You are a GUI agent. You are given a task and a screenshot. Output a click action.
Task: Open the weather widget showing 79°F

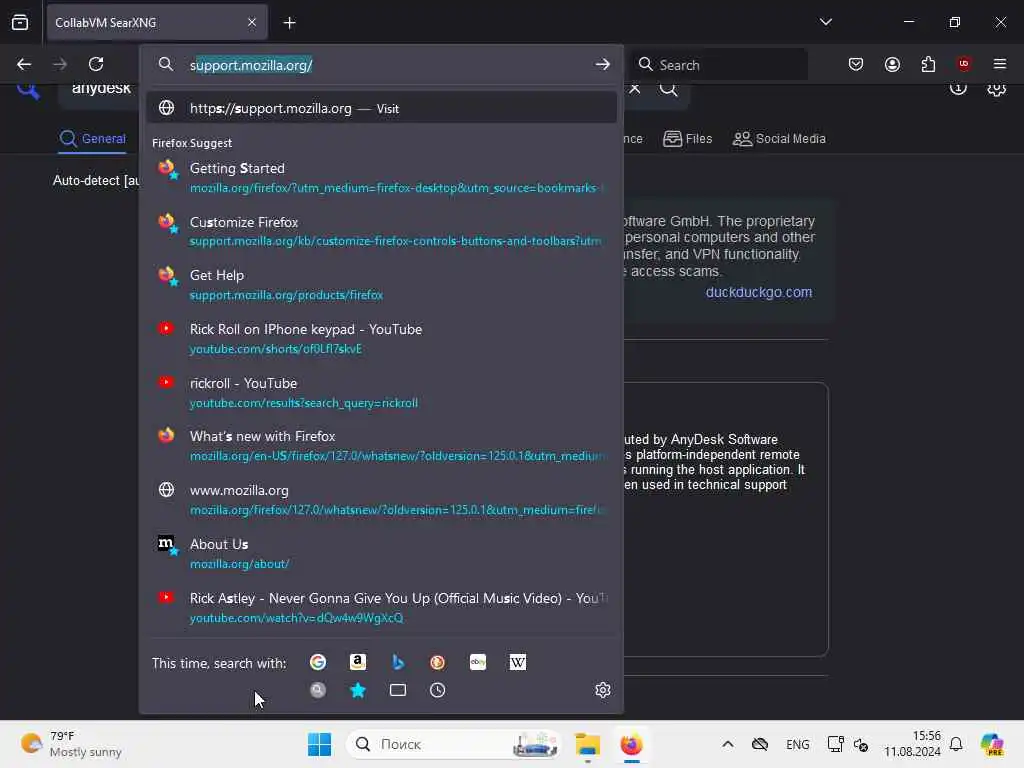72,744
